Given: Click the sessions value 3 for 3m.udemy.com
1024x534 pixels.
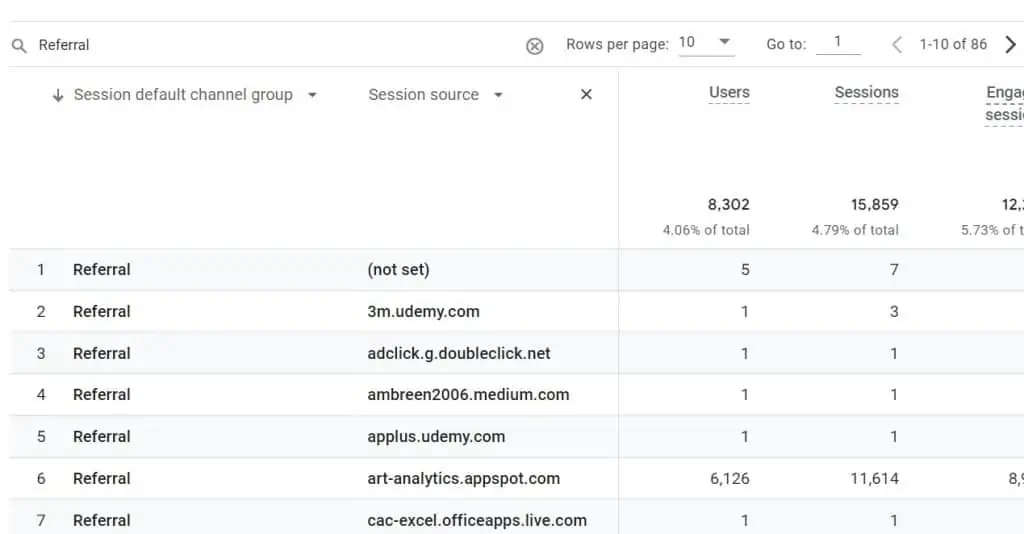Looking at the screenshot, I should [894, 311].
